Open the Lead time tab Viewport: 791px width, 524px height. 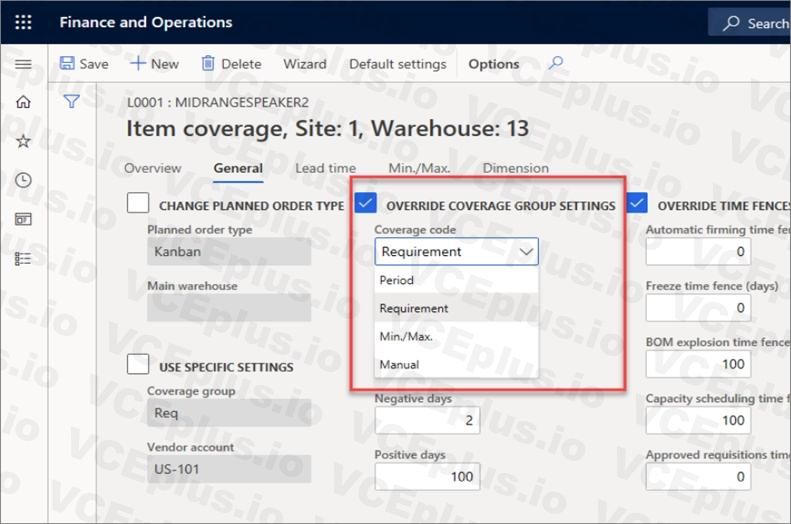(325, 168)
